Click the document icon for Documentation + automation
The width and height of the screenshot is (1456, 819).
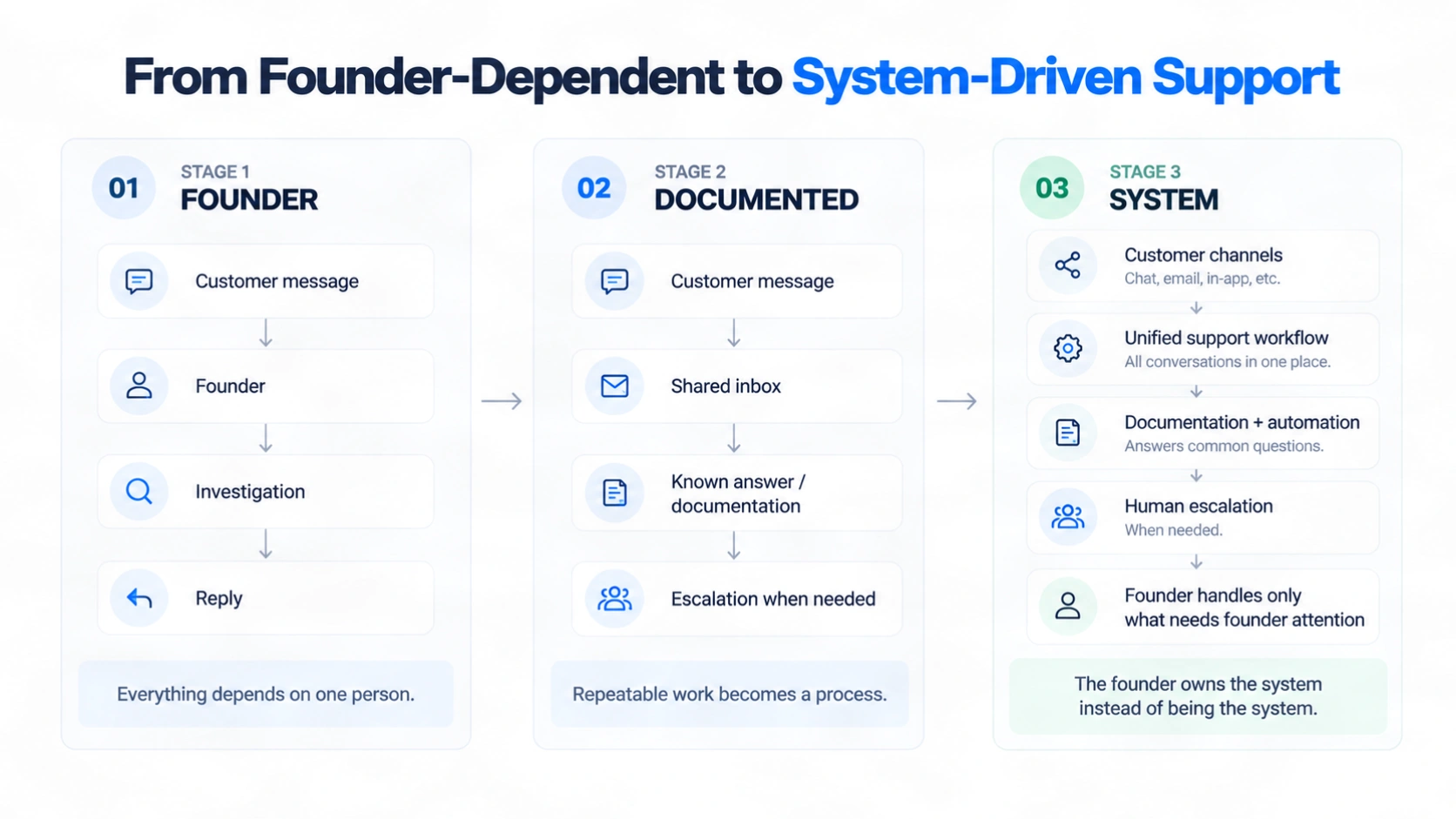(x=1068, y=433)
